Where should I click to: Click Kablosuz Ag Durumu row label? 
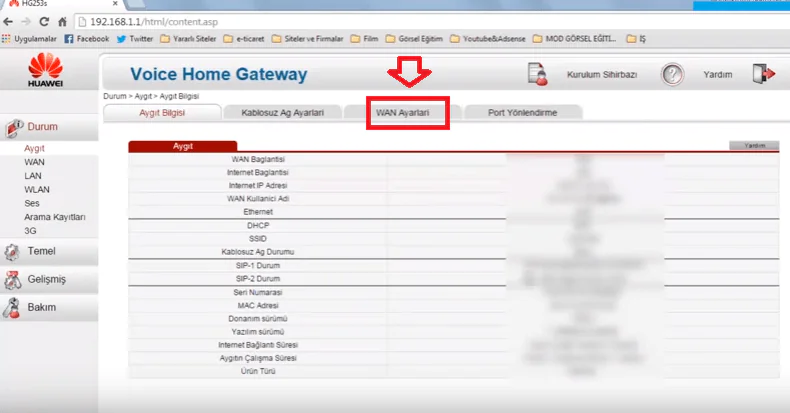point(258,252)
